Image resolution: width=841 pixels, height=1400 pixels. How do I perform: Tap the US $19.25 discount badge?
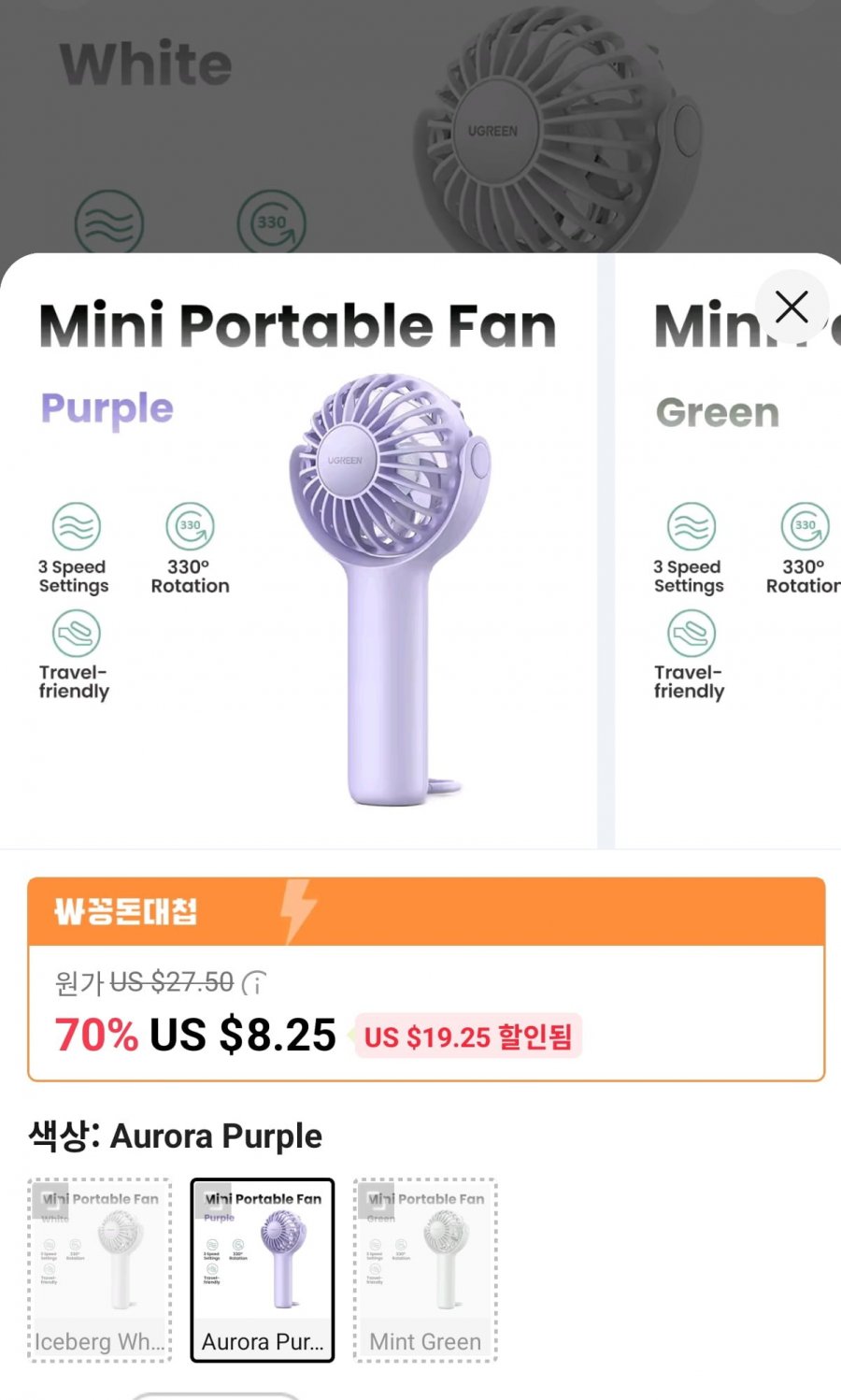467,1036
